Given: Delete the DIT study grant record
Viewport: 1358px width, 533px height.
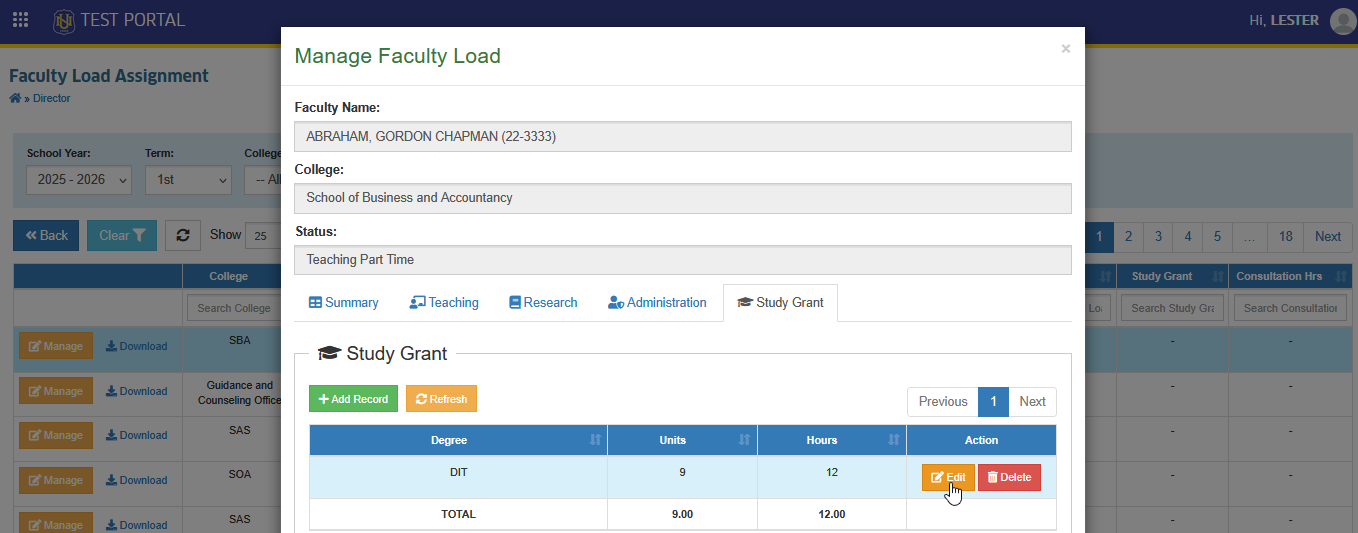Looking at the screenshot, I should pos(1009,477).
